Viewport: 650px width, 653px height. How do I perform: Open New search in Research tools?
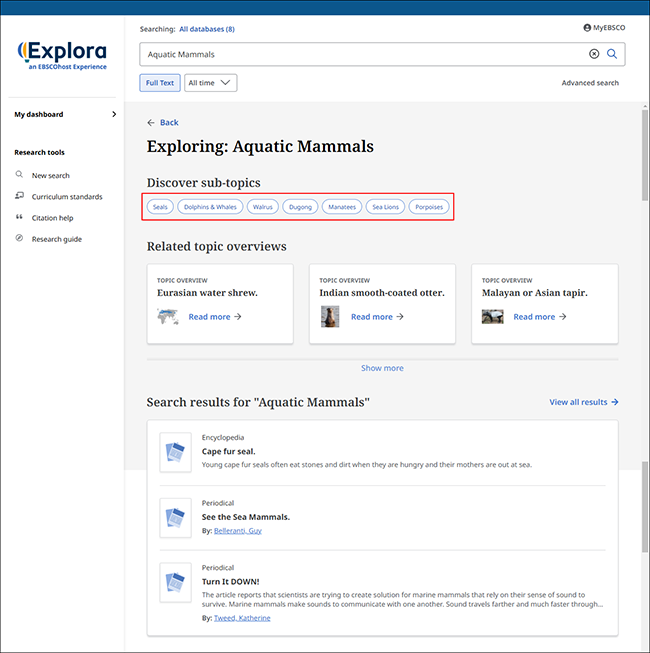(x=51, y=176)
